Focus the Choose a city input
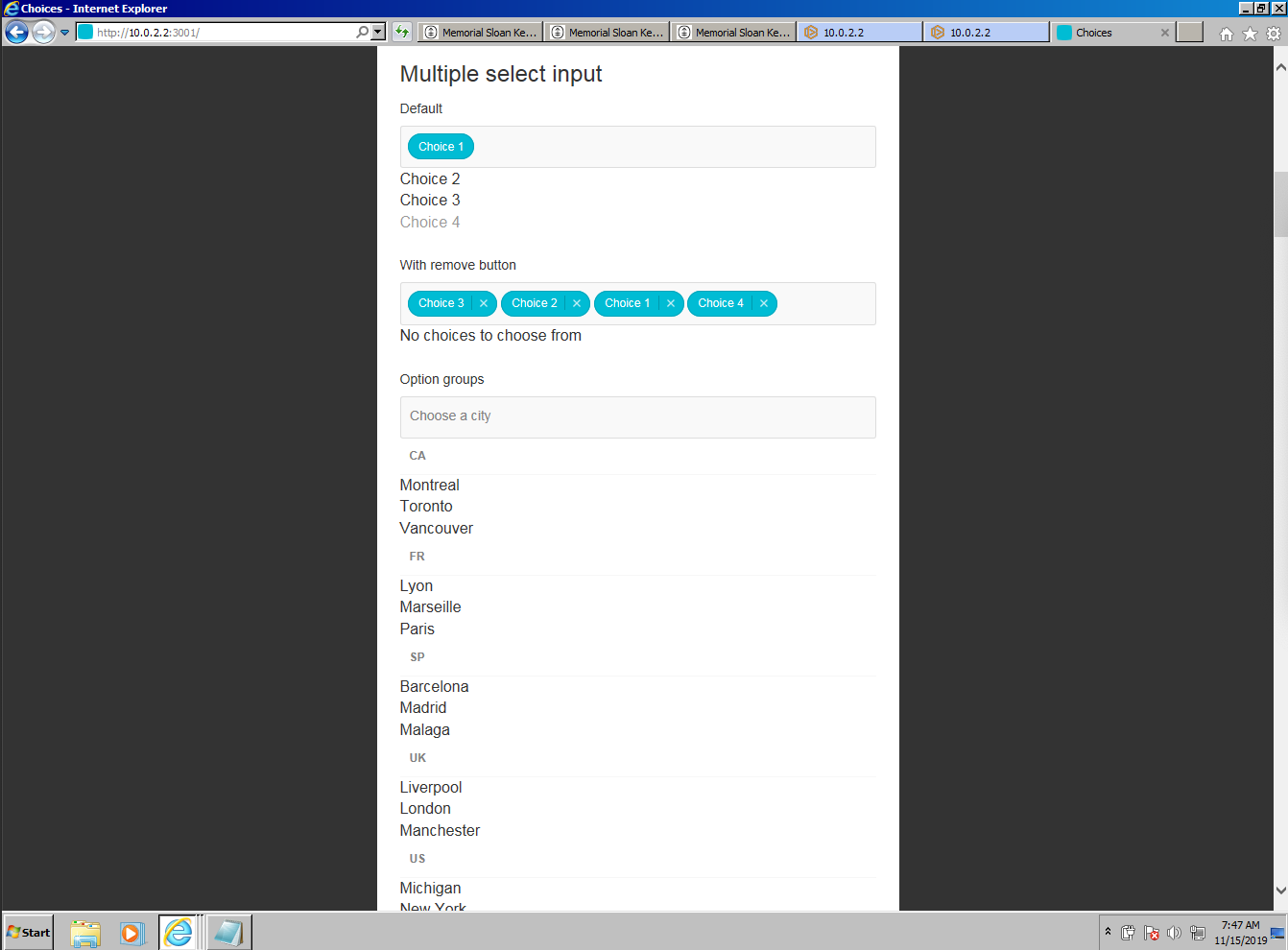The width and height of the screenshot is (1288, 950). pos(637,416)
